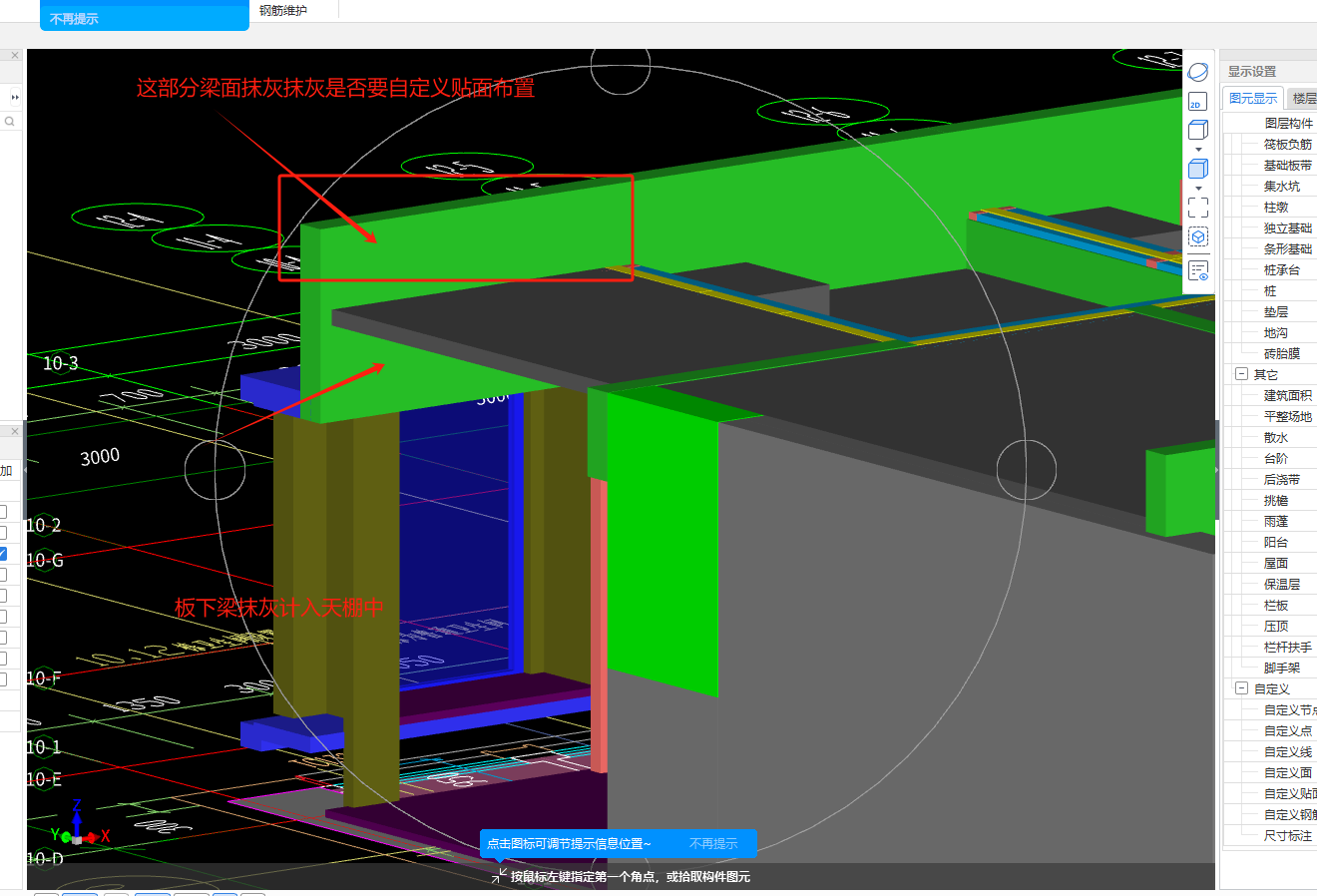Click axis label 10-3 in viewport

pos(60,363)
